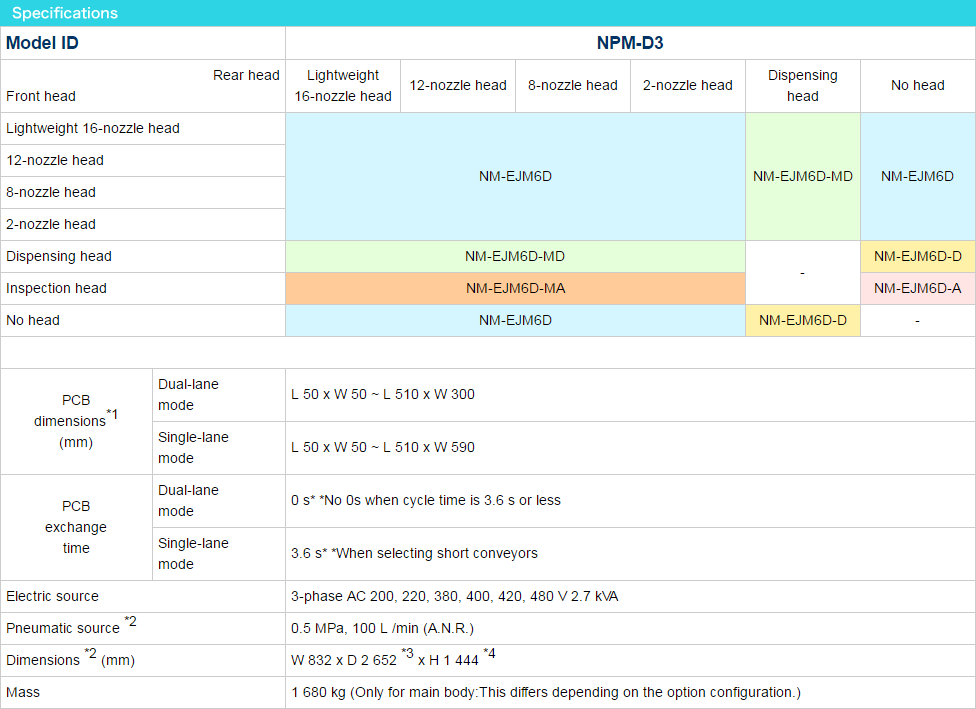Select Dual-lane mode beside PCB exchange time
The width and height of the screenshot is (976, 709).
click(189, 500)
